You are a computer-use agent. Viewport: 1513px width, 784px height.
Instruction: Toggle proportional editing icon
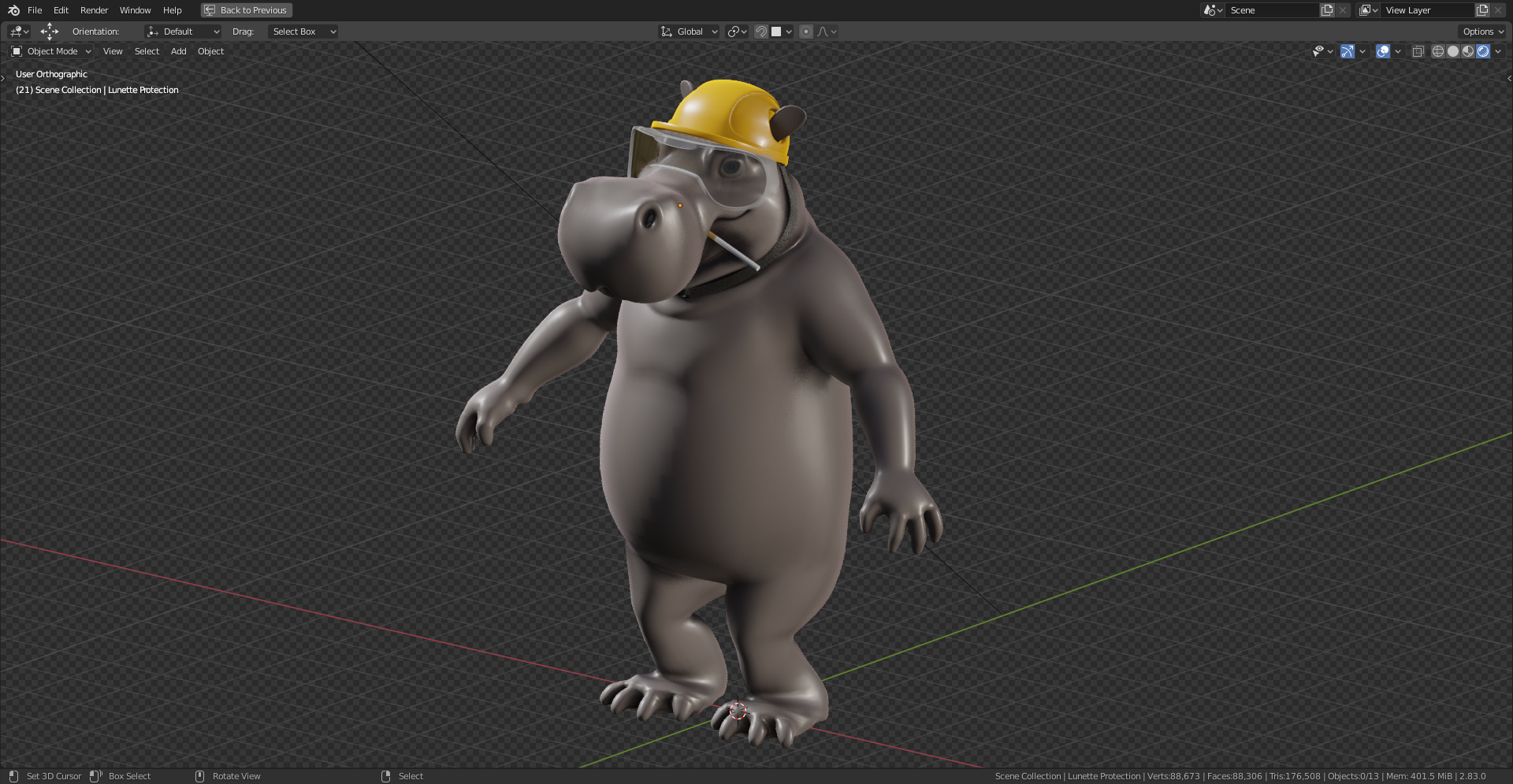(805, 32)
